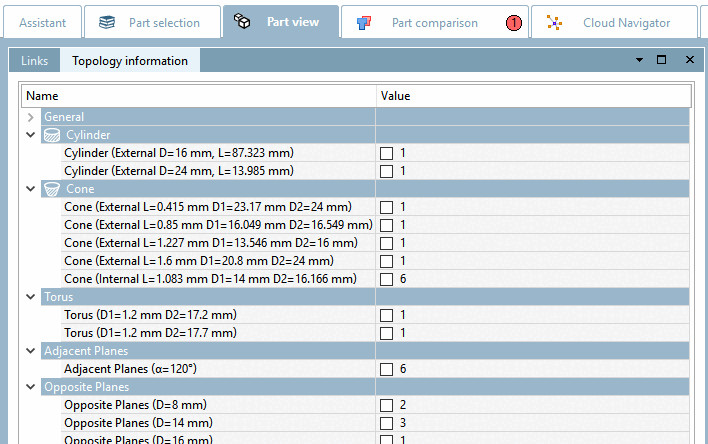Tick the Torus D2=17.2 mm checkbox
Screen dimensions: 708x444
pos(386,315)
